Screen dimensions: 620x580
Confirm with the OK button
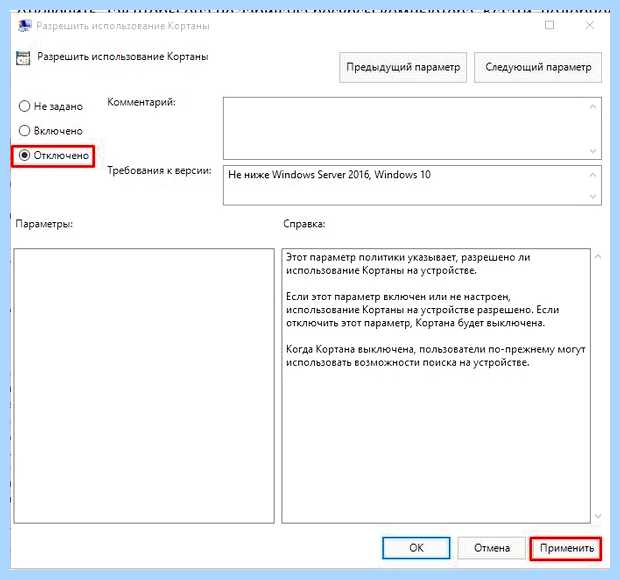click(x=416, y=548)
